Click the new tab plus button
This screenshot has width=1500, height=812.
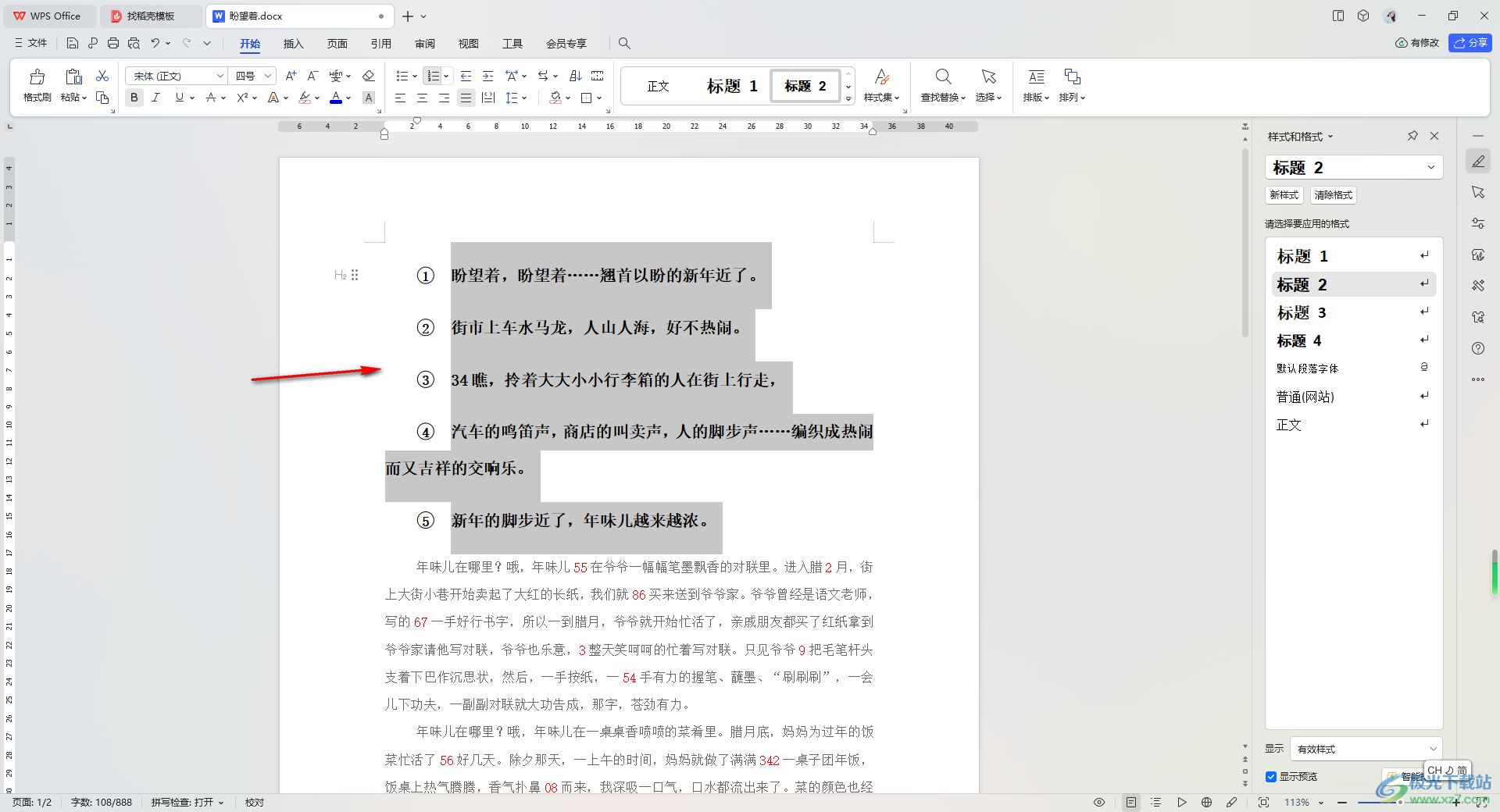[408, 16]
